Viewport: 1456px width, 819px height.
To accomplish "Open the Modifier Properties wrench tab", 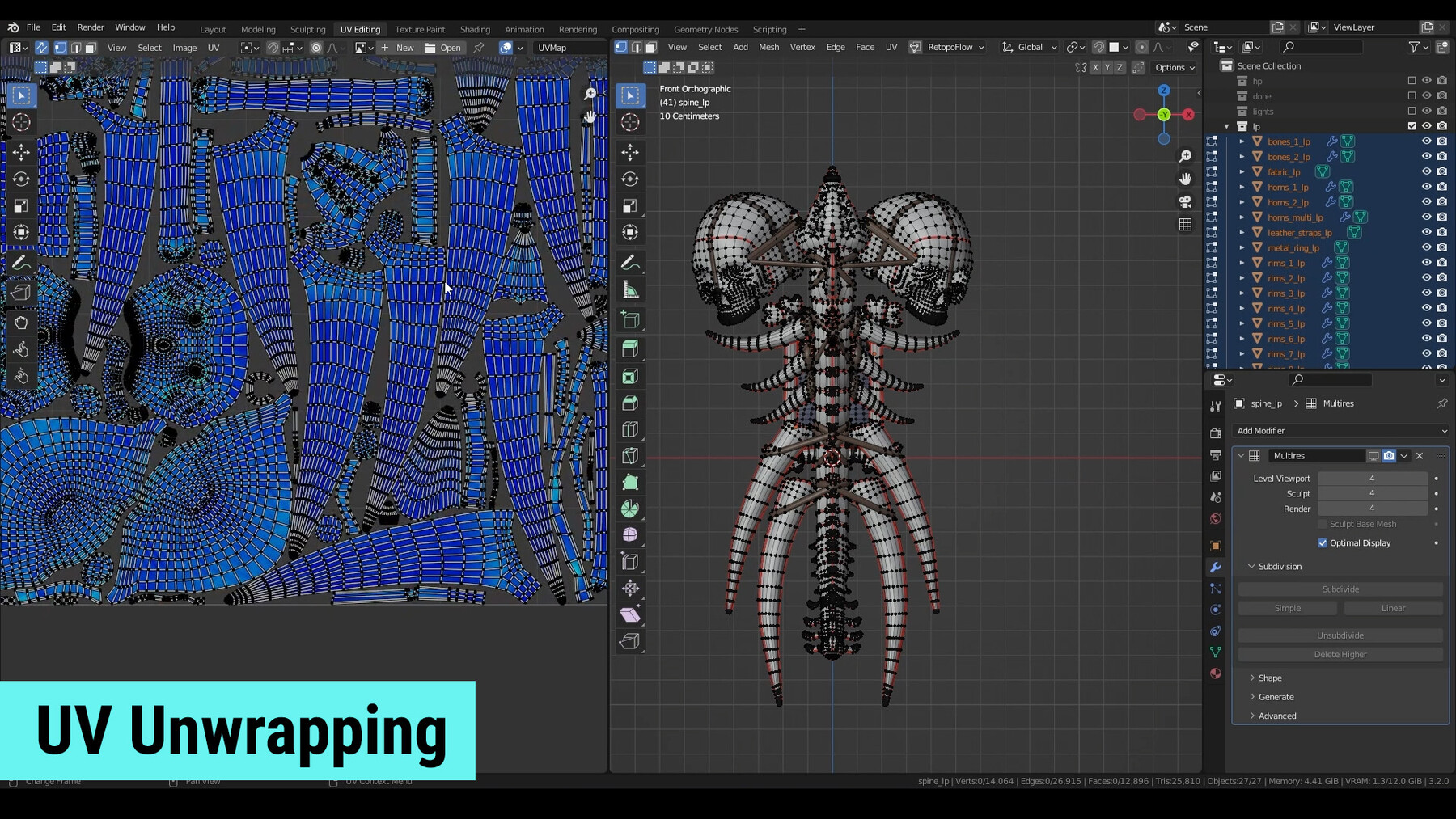I will tap(1216, 568).
